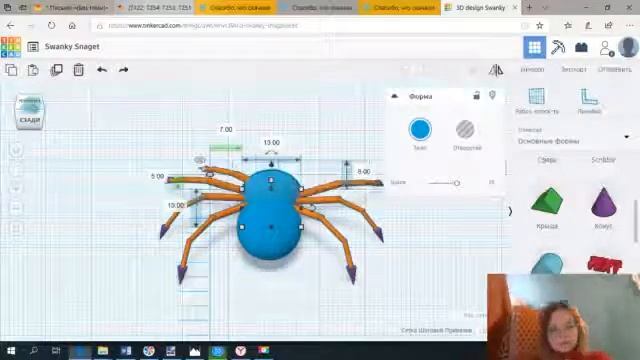Select the purple Cone shape

coord(604,202)
